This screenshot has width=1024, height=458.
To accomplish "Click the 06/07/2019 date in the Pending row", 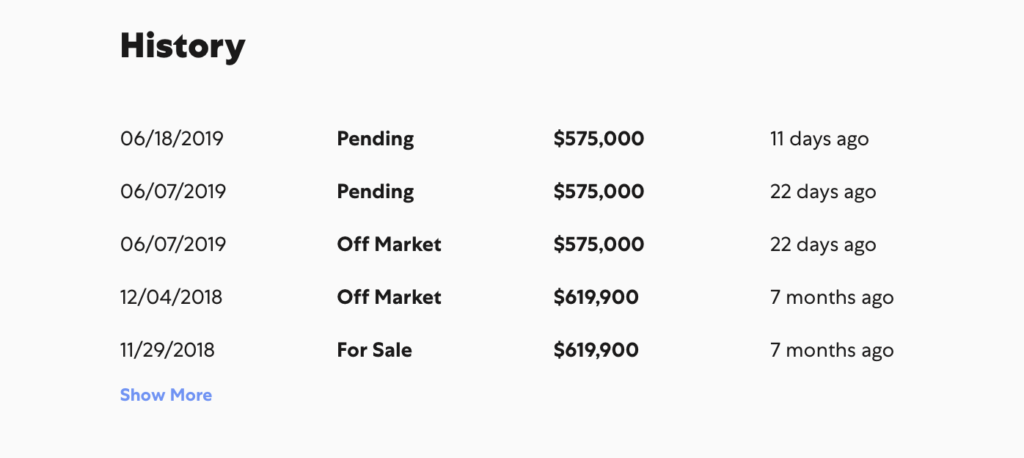I will (x=173, y=191).
